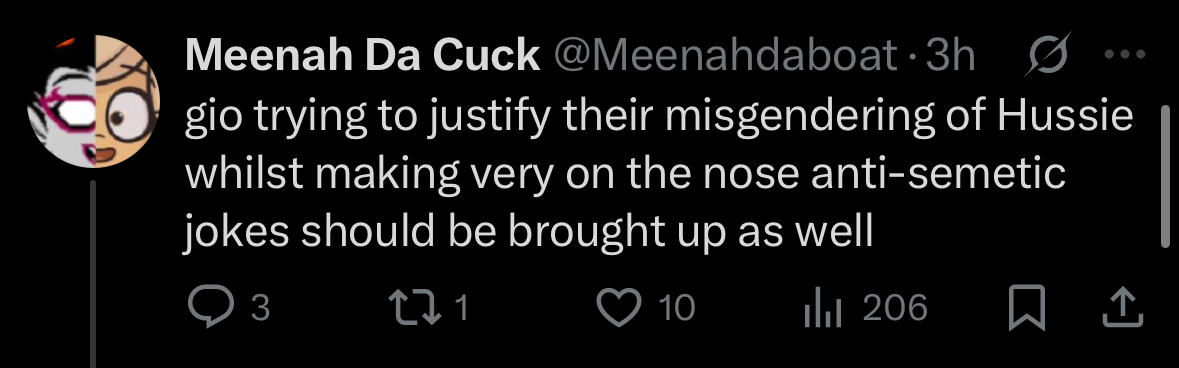
Task: Repost this tweet using the retweet icon
Action: click(414, 308)
